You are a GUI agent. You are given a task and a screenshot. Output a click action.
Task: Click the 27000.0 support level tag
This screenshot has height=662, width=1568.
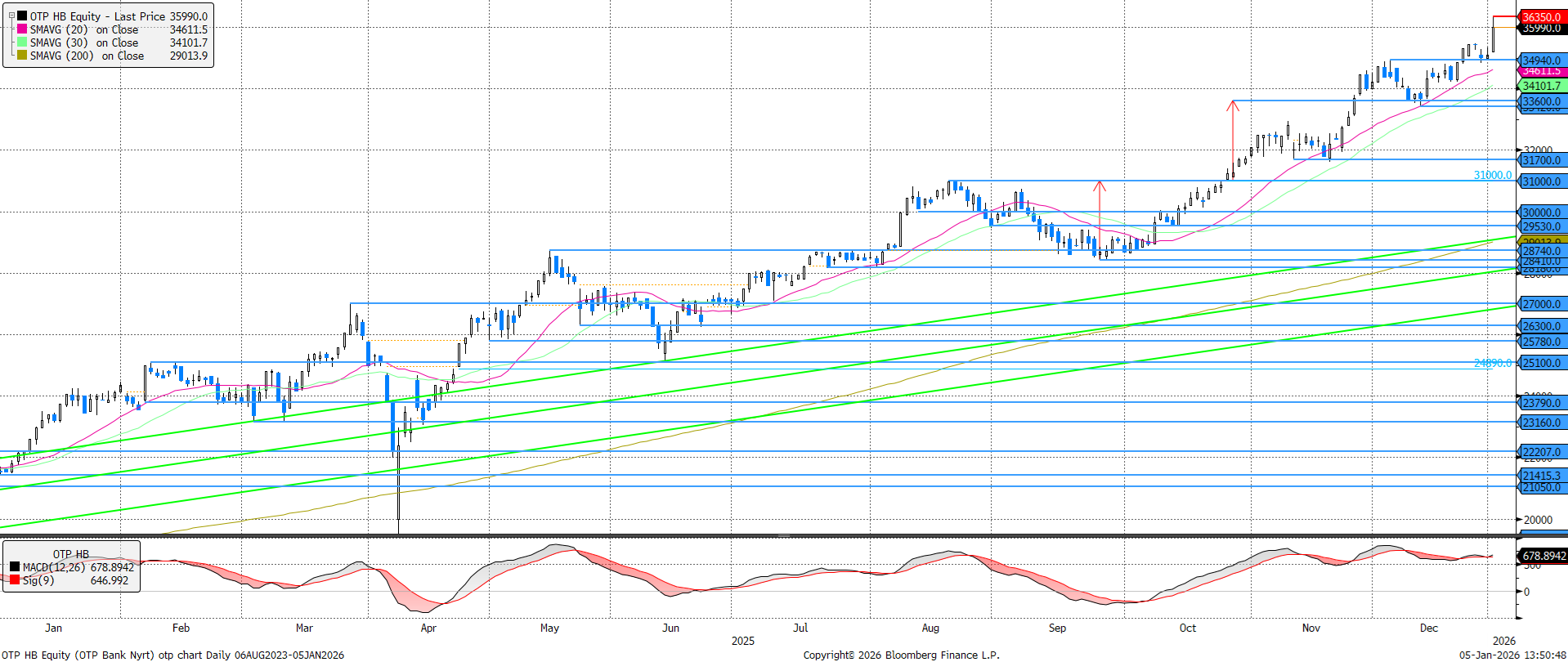coord(1541,304)
